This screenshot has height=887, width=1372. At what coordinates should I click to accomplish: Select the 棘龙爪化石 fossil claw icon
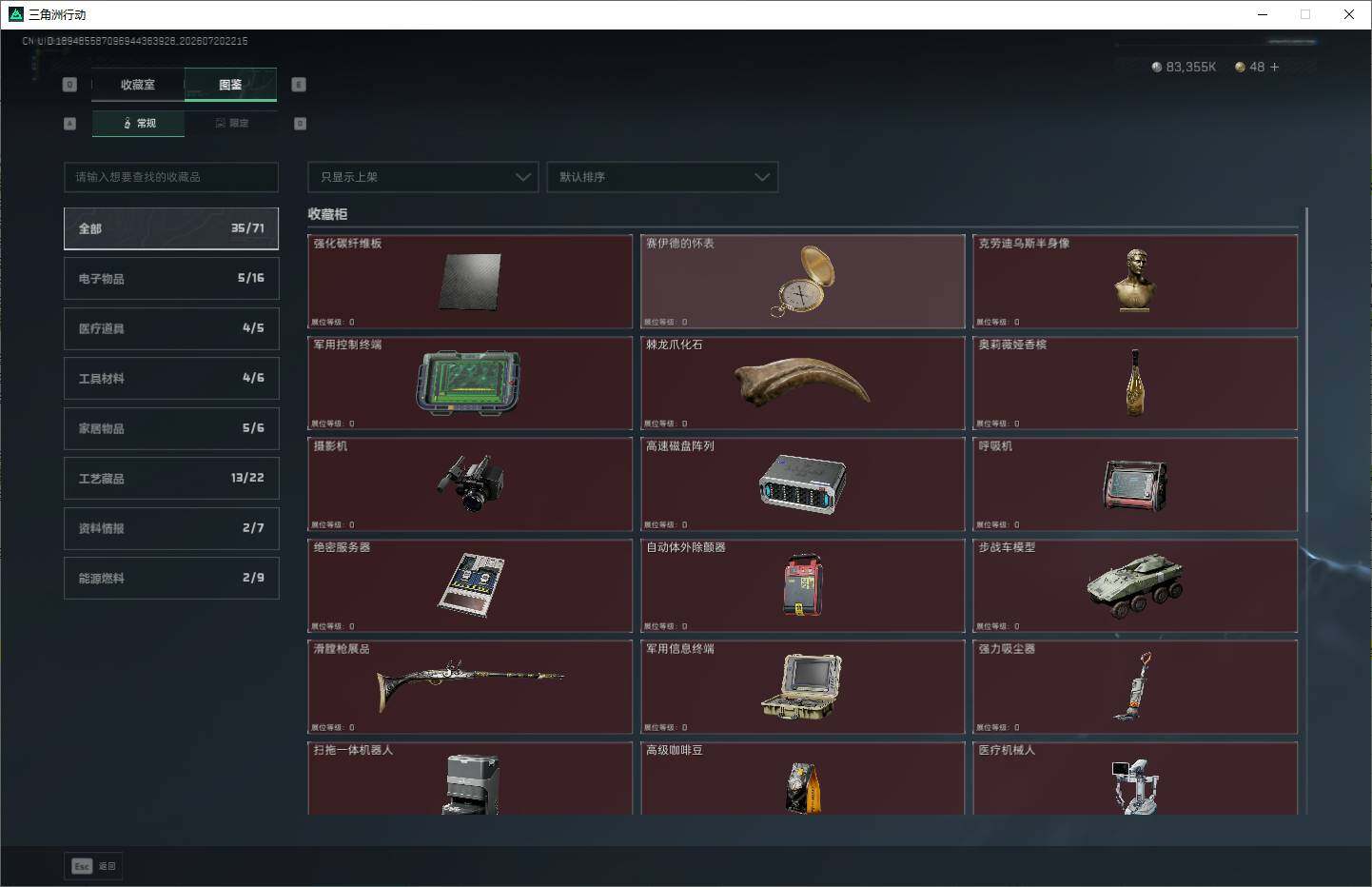coord(803,382)
